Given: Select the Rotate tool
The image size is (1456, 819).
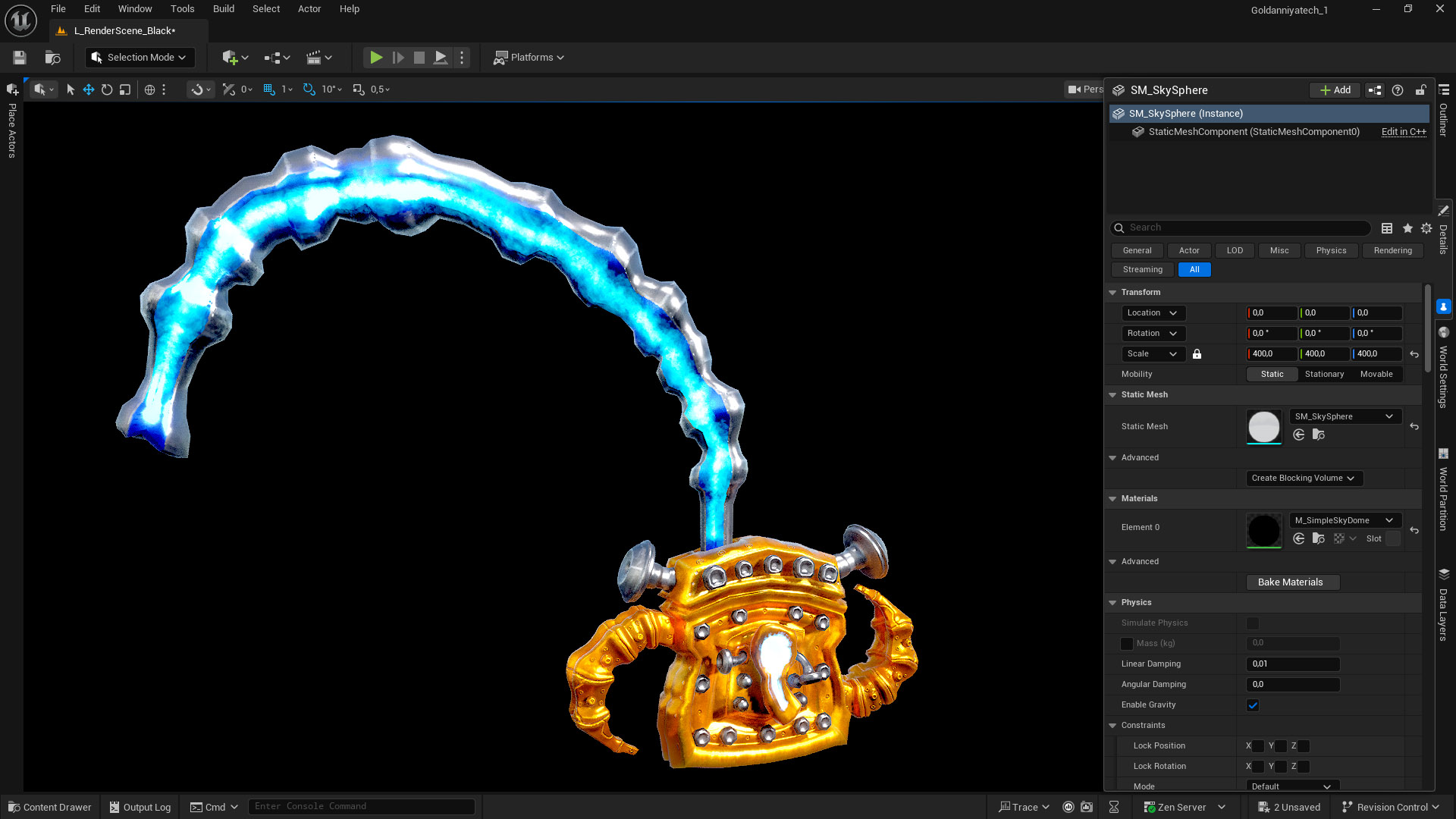Looking at the screenshot, I should tap(106, 89).
